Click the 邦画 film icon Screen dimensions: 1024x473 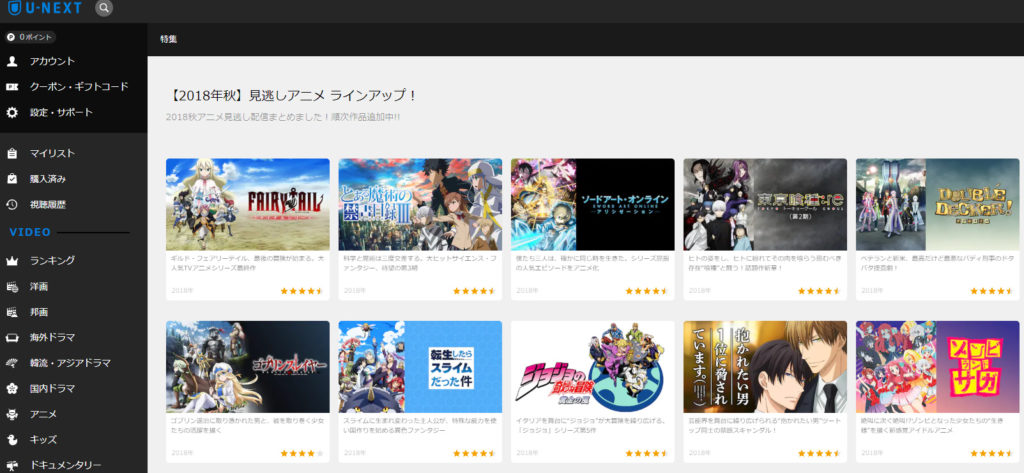[12, 312]
